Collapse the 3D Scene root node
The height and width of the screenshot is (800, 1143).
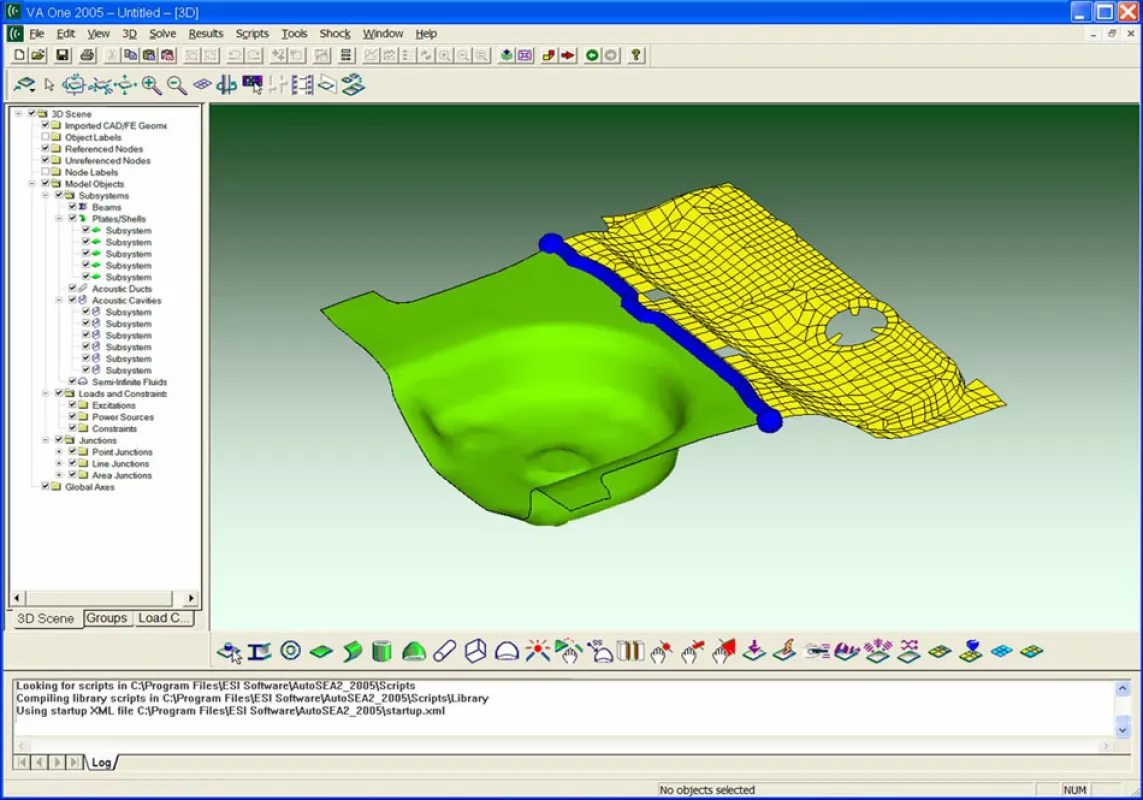[19, 114]
